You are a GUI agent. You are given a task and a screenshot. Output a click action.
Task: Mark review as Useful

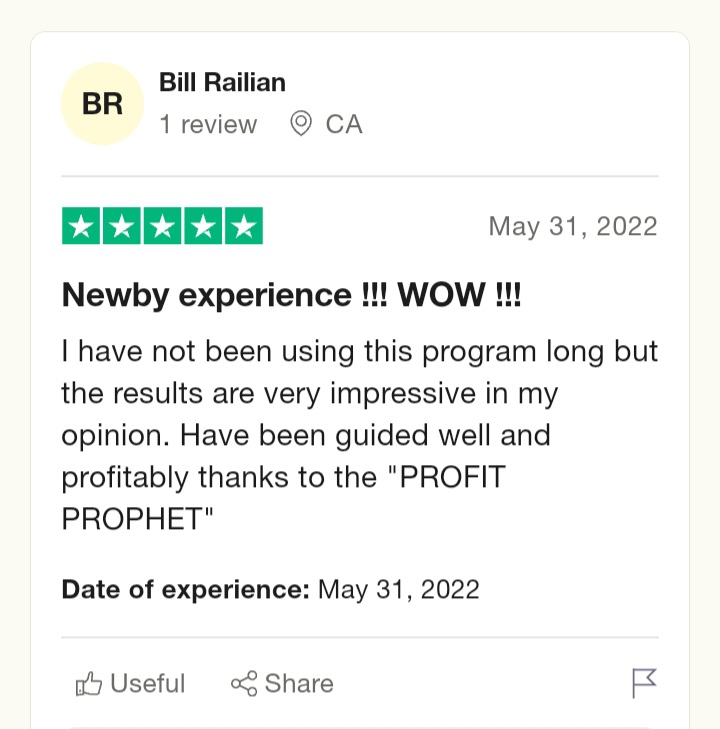[x=131, y=683]
